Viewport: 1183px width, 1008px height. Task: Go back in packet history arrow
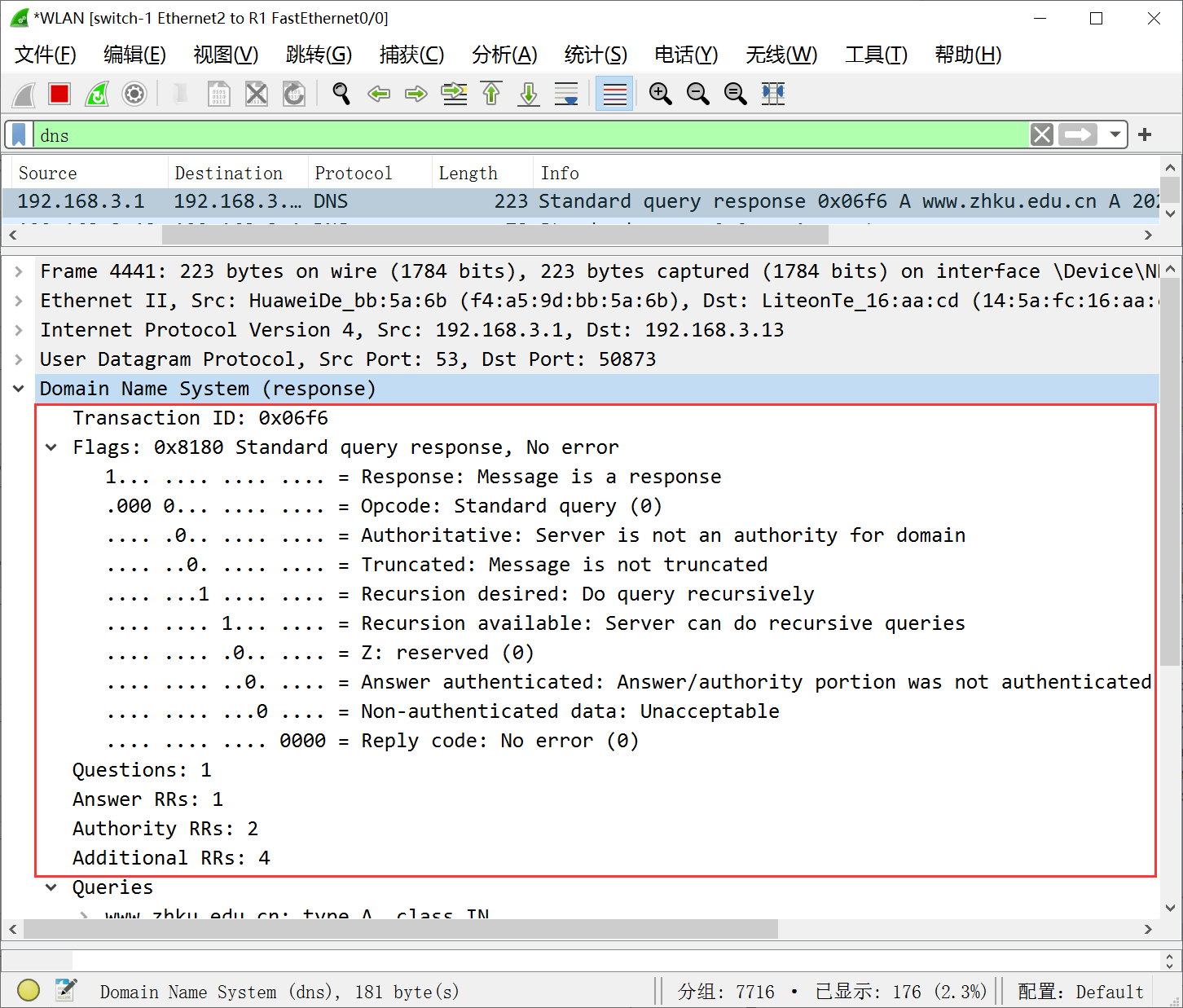click(x=379, y=95)
